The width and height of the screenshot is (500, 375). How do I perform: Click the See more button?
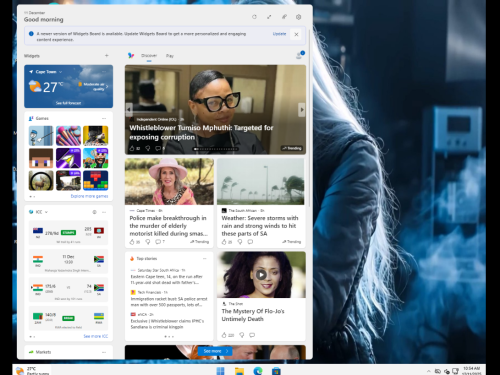point(215,351)
